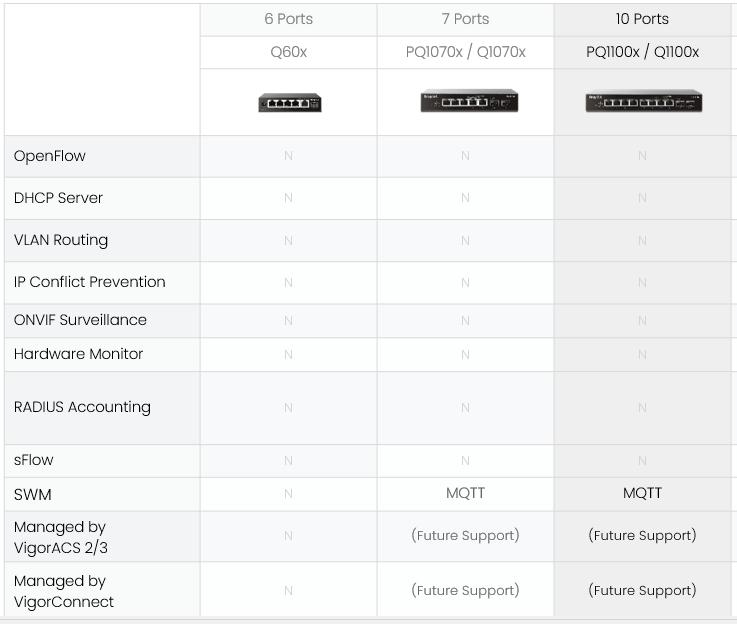
Task: Click the Managed by VigorConnect label
Action: click(64, 591)
